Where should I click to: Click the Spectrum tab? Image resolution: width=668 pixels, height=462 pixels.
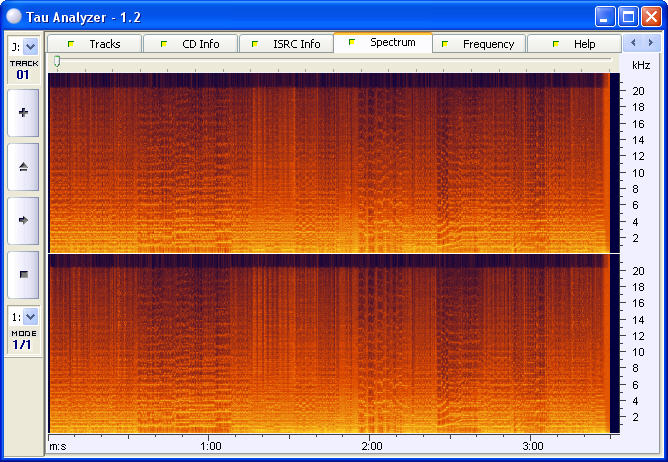tap(383, 43)
